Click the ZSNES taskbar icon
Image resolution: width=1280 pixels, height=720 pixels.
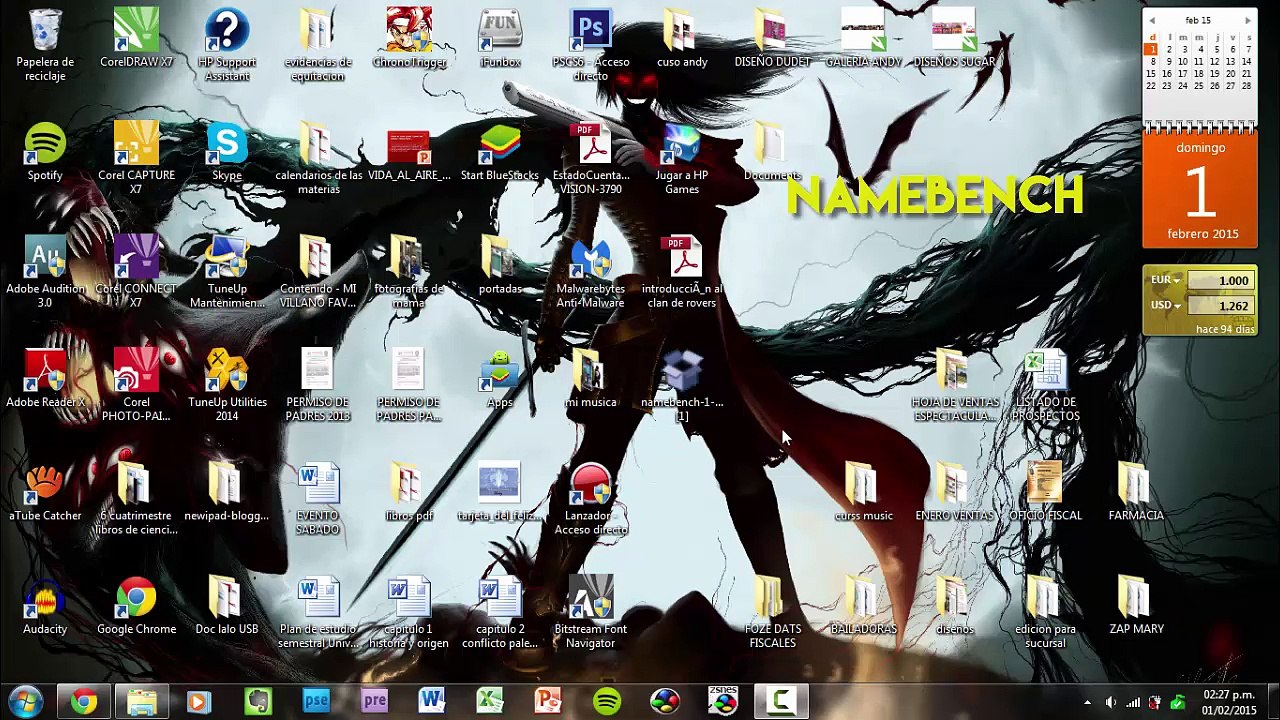722,701
